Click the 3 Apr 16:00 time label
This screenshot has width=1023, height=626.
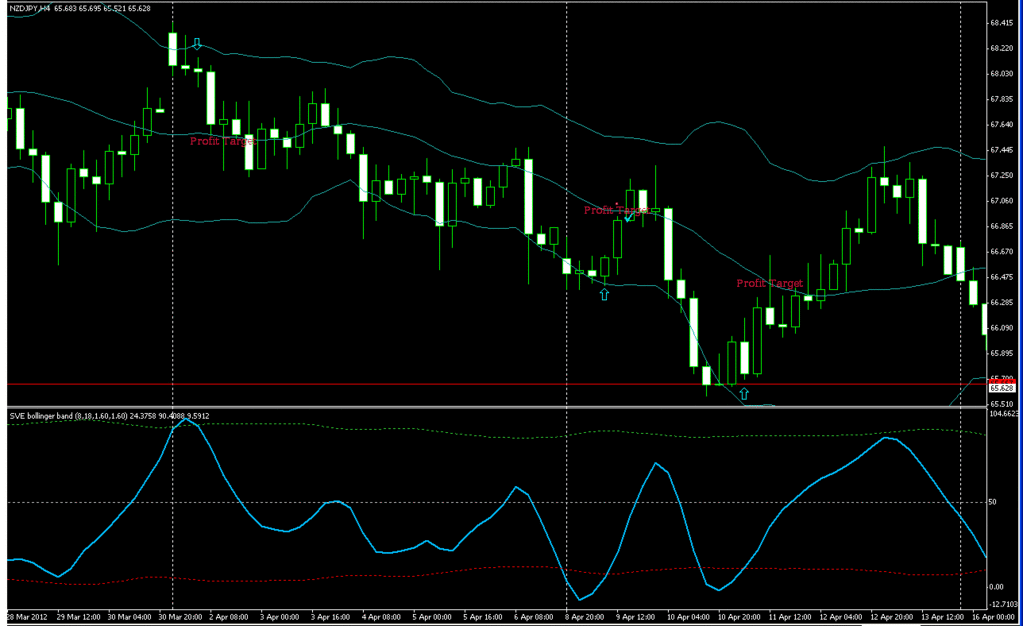click(330, 617)
